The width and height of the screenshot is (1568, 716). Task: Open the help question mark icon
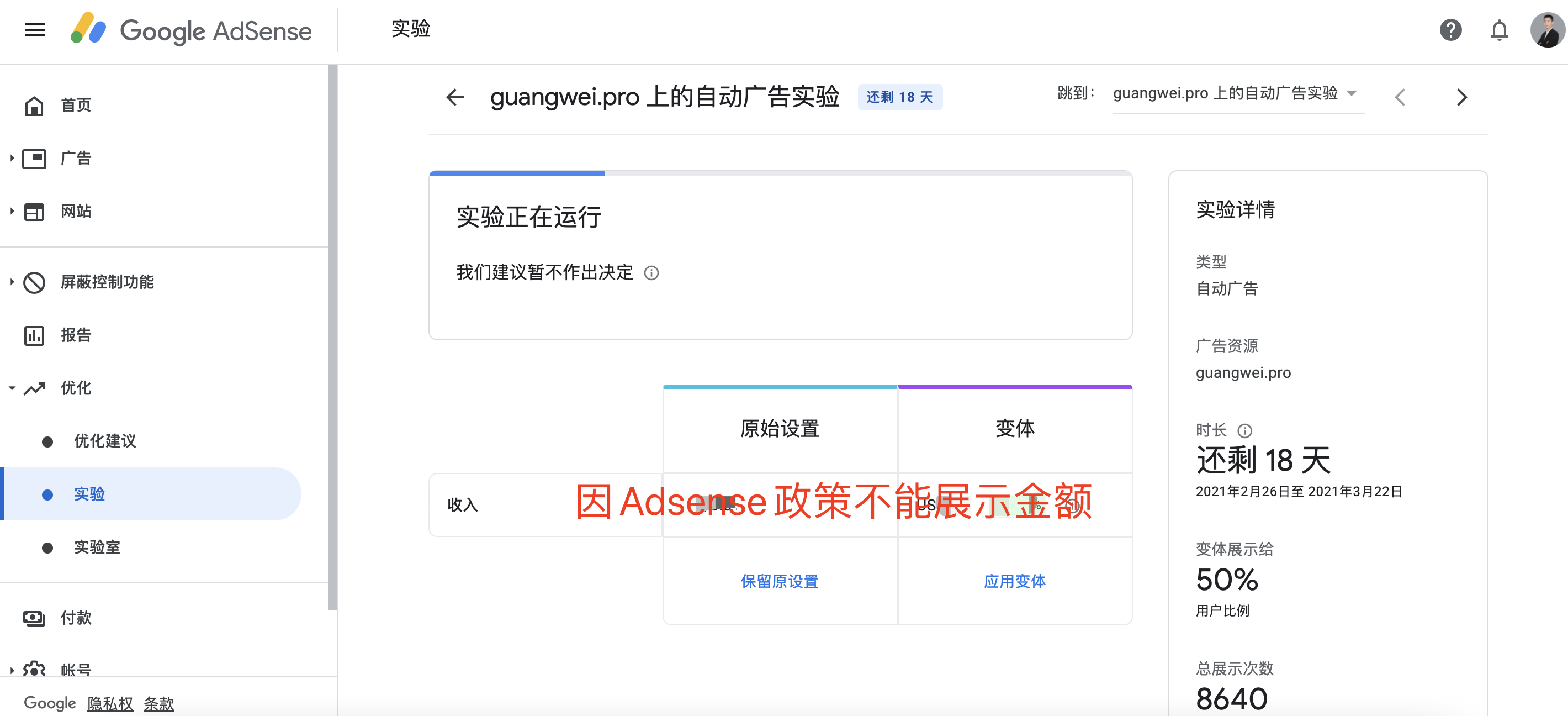pyautogui.click(x=1450, y=30)
